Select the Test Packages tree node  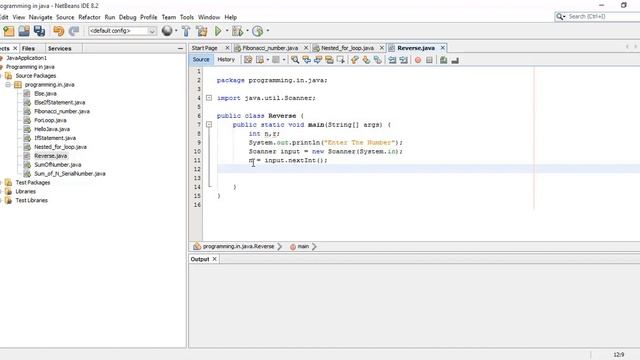tap(33, 182)
